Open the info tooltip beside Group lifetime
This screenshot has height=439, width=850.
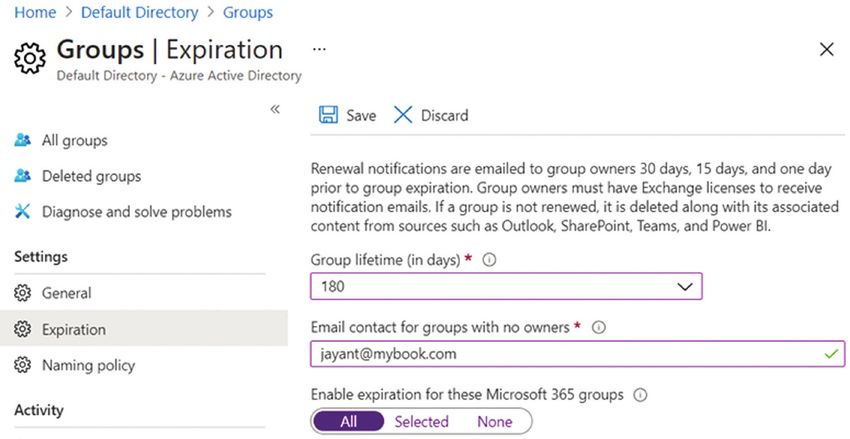(x=489, y=260)
